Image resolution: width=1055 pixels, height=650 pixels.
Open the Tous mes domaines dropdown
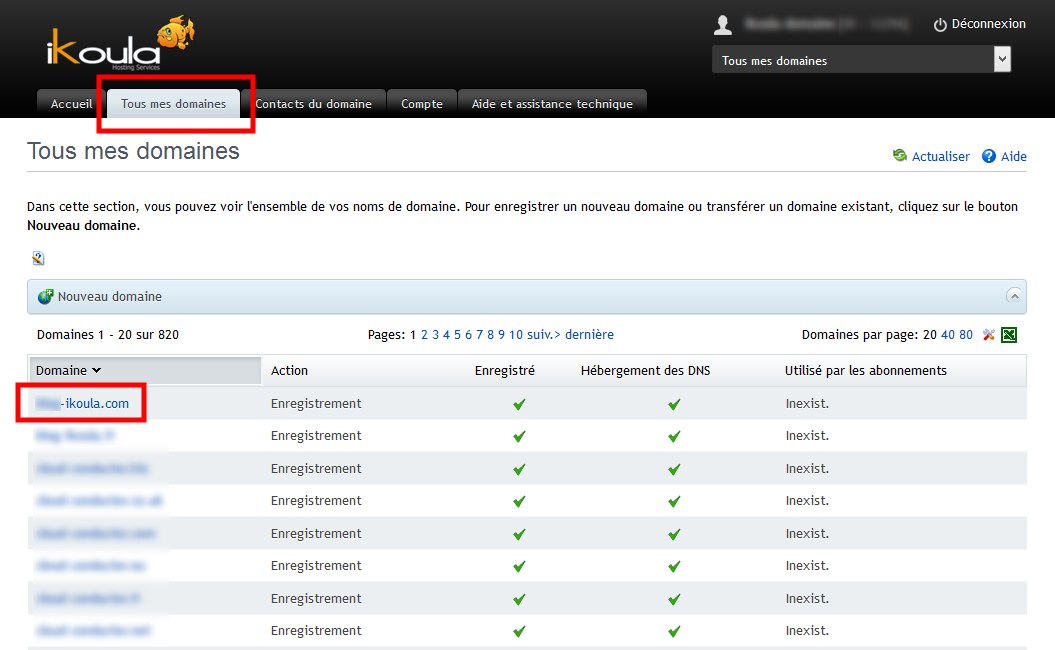pos(861,61)
